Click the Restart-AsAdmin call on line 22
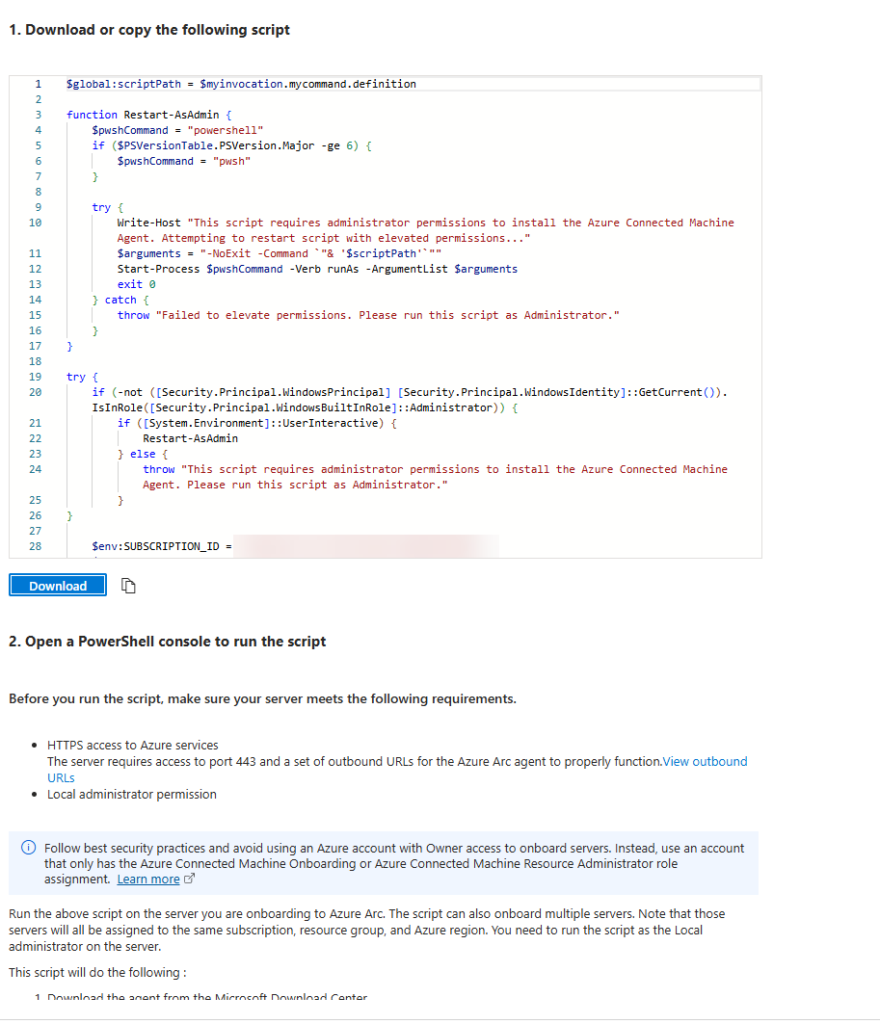This screenshot has width=880, height=1024. (190, 439)
